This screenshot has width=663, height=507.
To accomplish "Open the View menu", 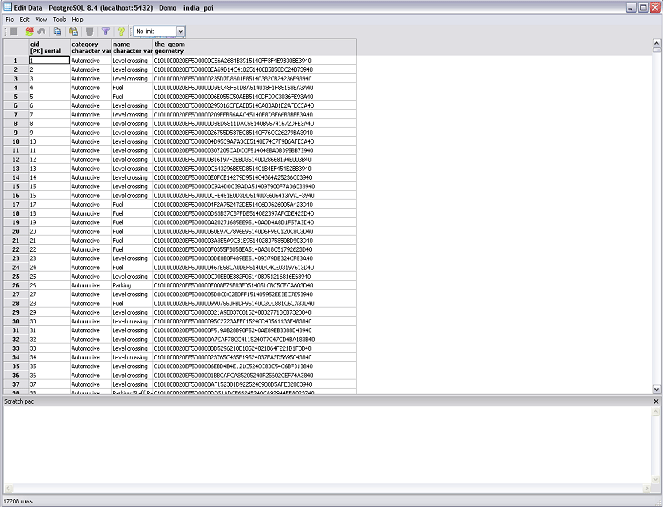I will pos(41,19).
